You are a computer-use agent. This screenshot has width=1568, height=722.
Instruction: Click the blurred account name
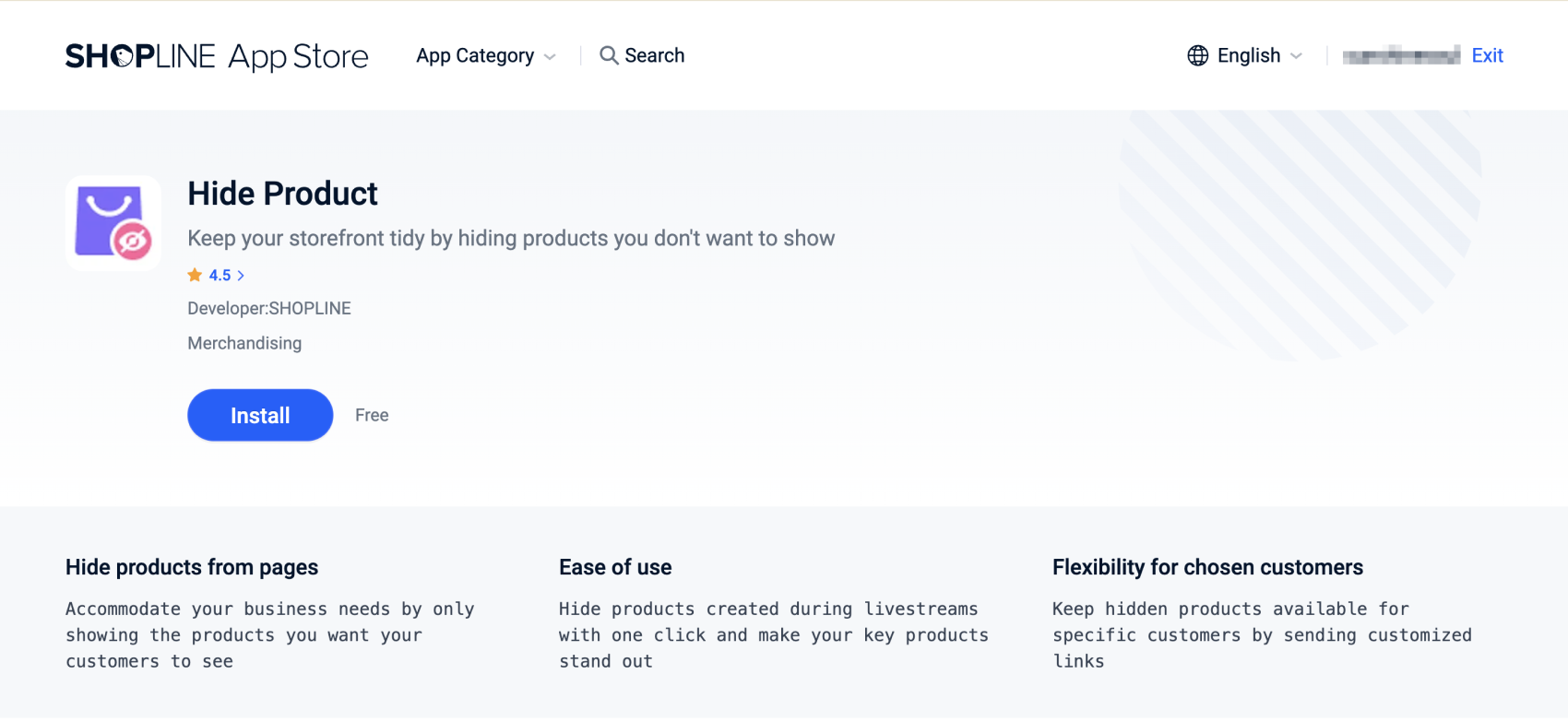coord(1401,55)
